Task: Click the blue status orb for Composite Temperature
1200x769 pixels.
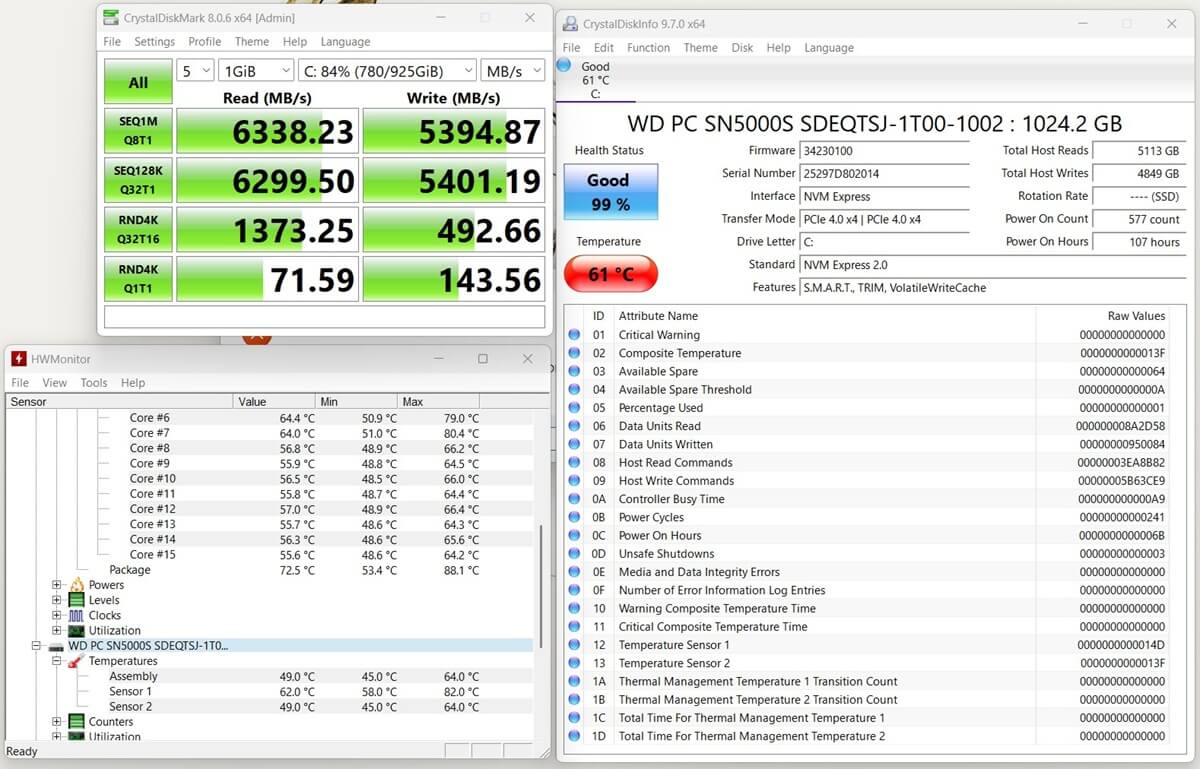Action: (574, 353)
